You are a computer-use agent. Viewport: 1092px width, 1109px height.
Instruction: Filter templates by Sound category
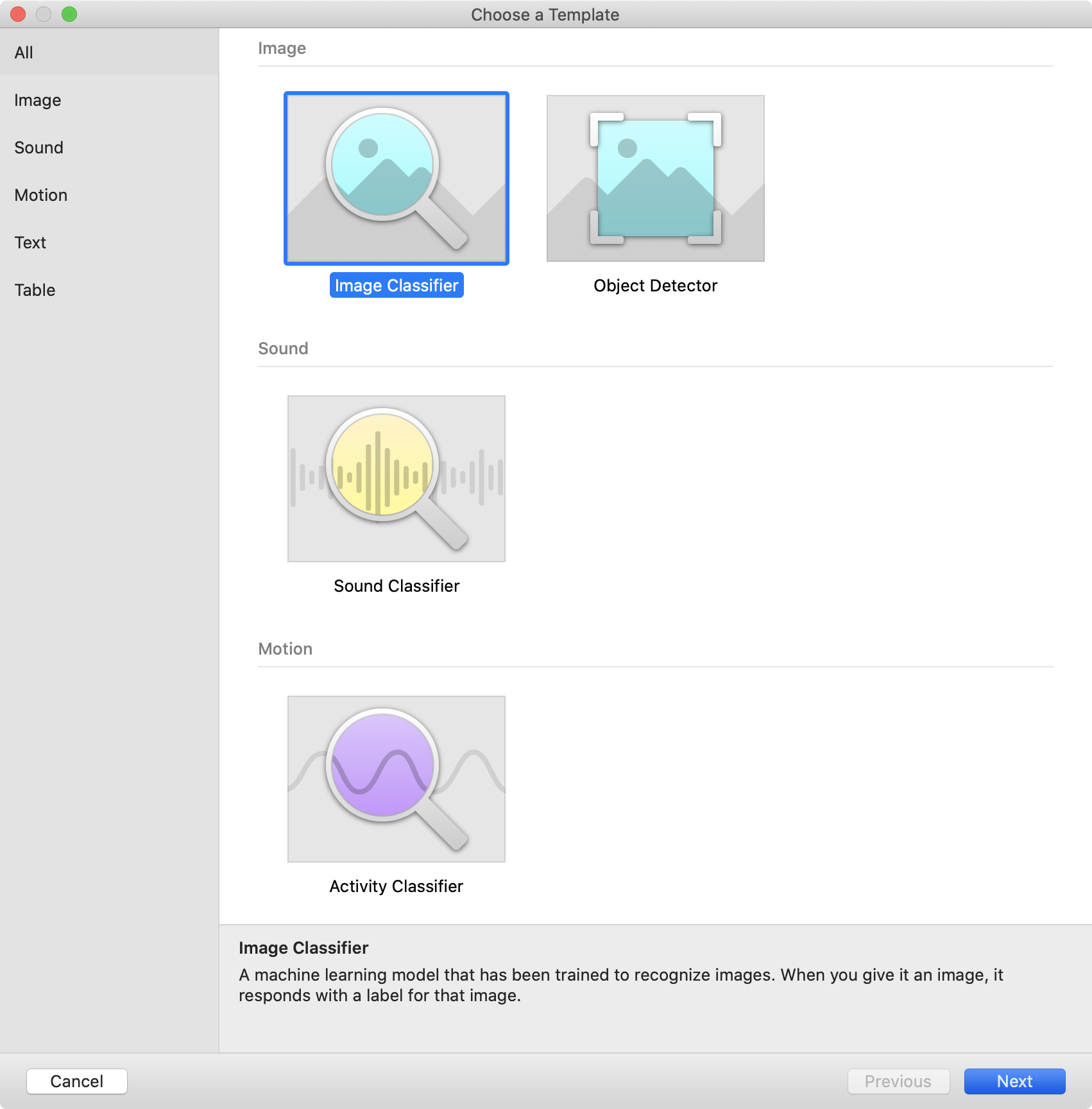109,148
